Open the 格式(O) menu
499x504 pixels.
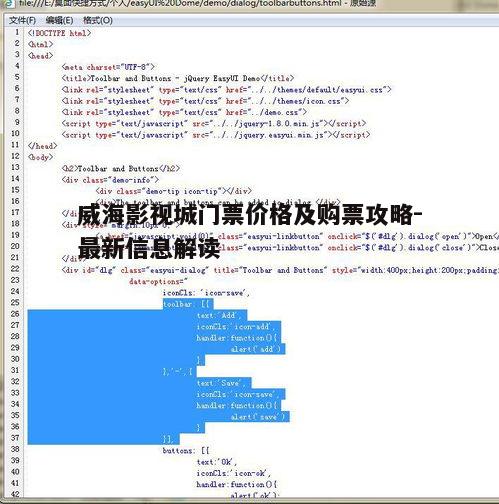(x=98, y=20)
